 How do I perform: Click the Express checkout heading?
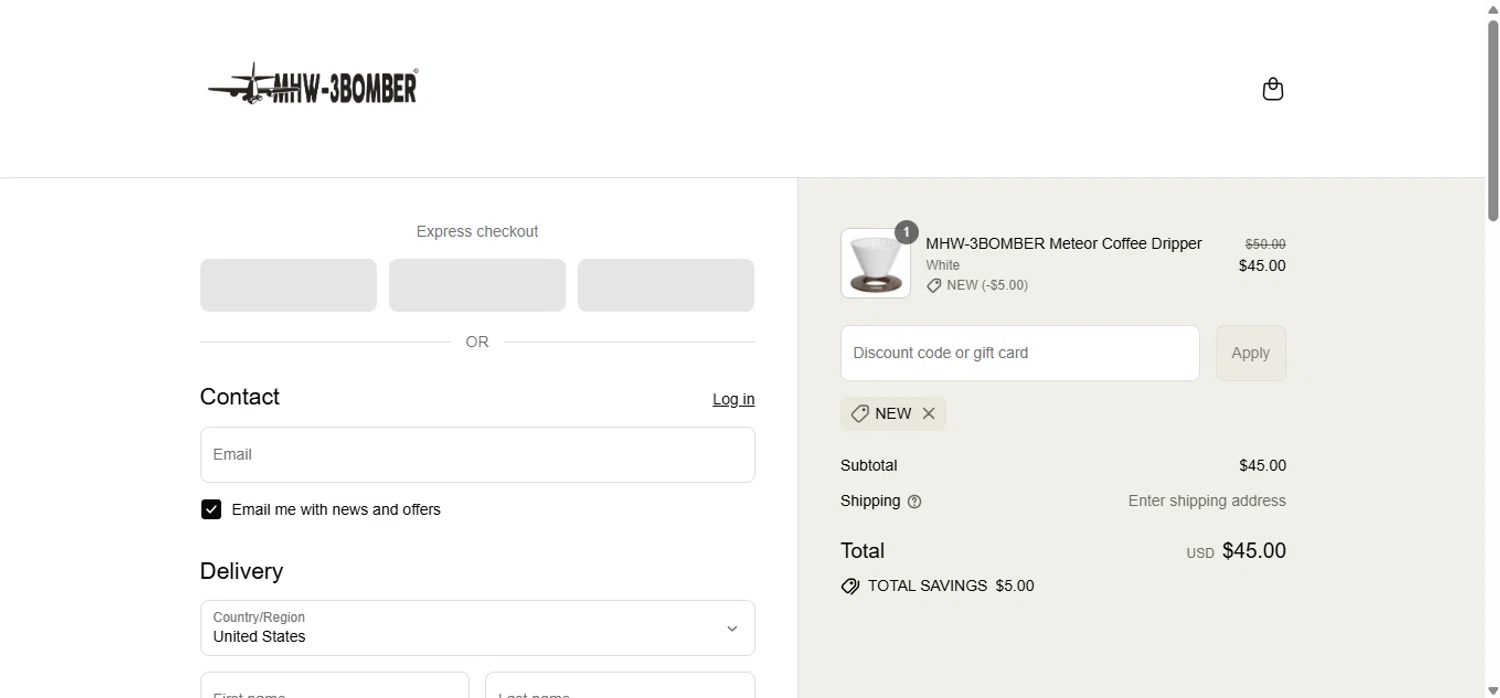(x=477, y=232)
